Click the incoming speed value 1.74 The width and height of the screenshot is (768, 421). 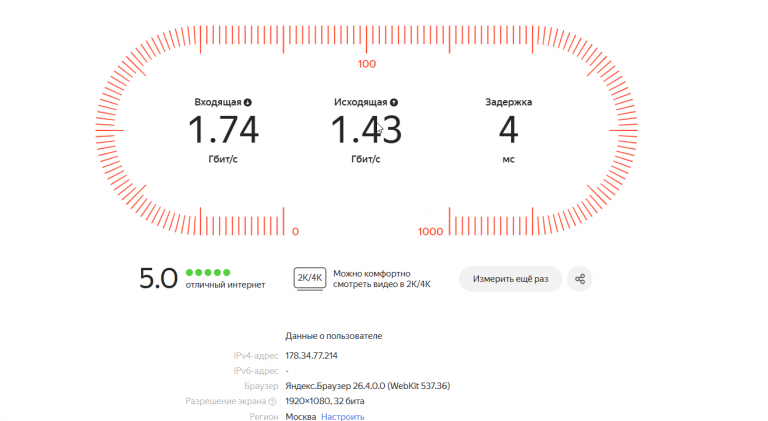tap(223, 130)
